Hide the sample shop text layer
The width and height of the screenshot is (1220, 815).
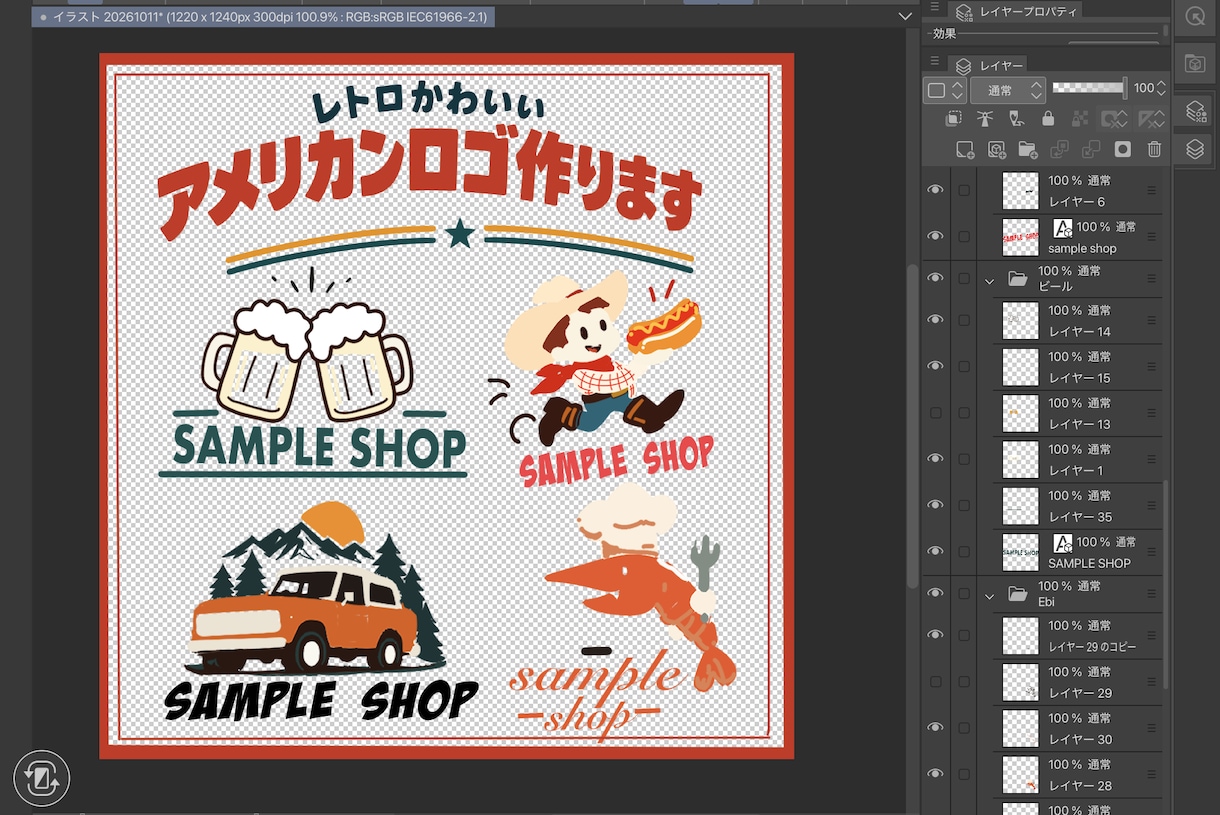point(935,236)
